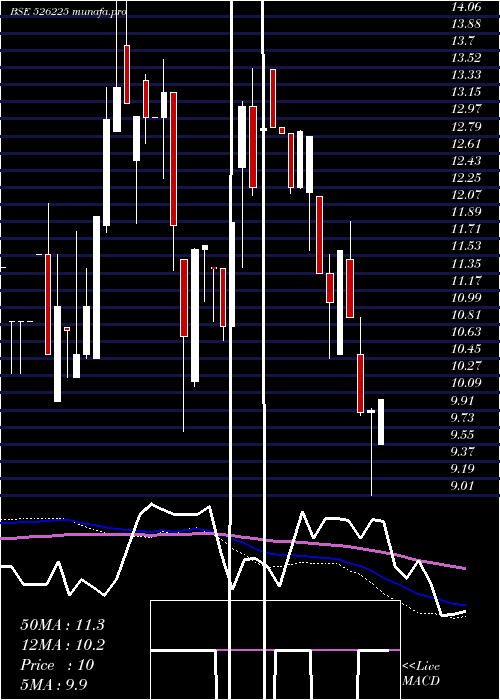The image size is (500, 700).
Task: Select the 9.01 price axis label
Action: click(x=462, y=486)
